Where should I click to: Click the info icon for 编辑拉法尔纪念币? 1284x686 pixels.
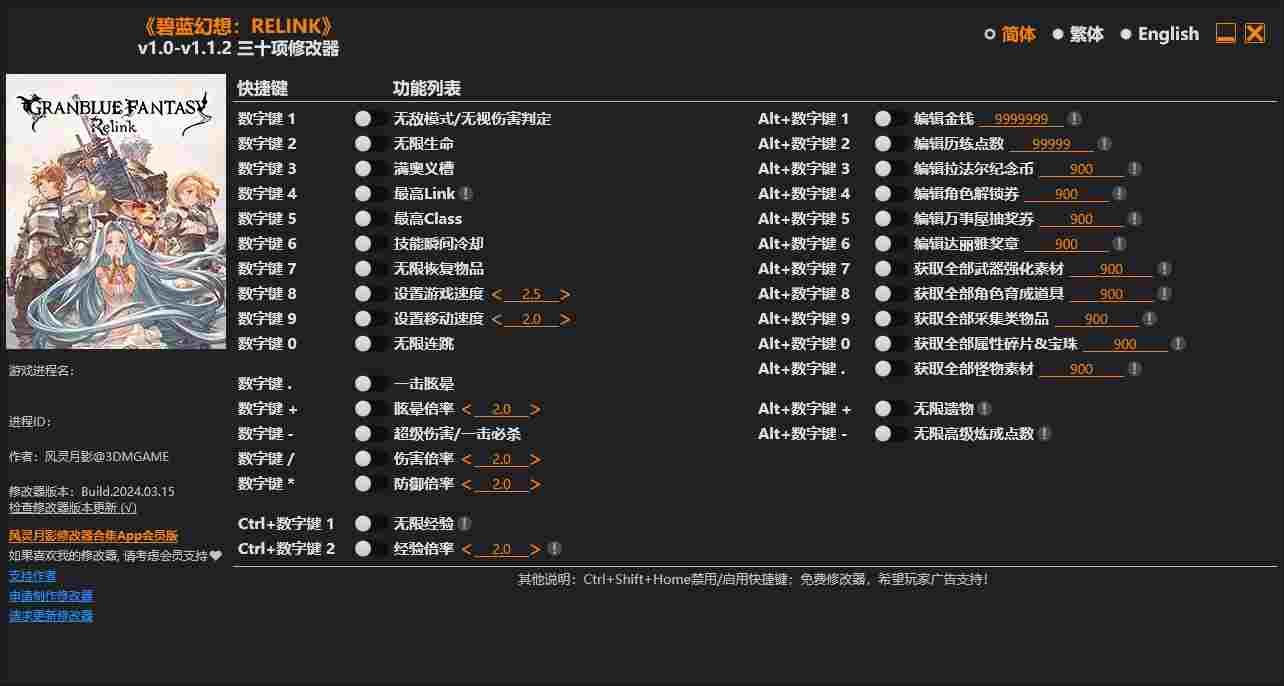point(1134,169)
